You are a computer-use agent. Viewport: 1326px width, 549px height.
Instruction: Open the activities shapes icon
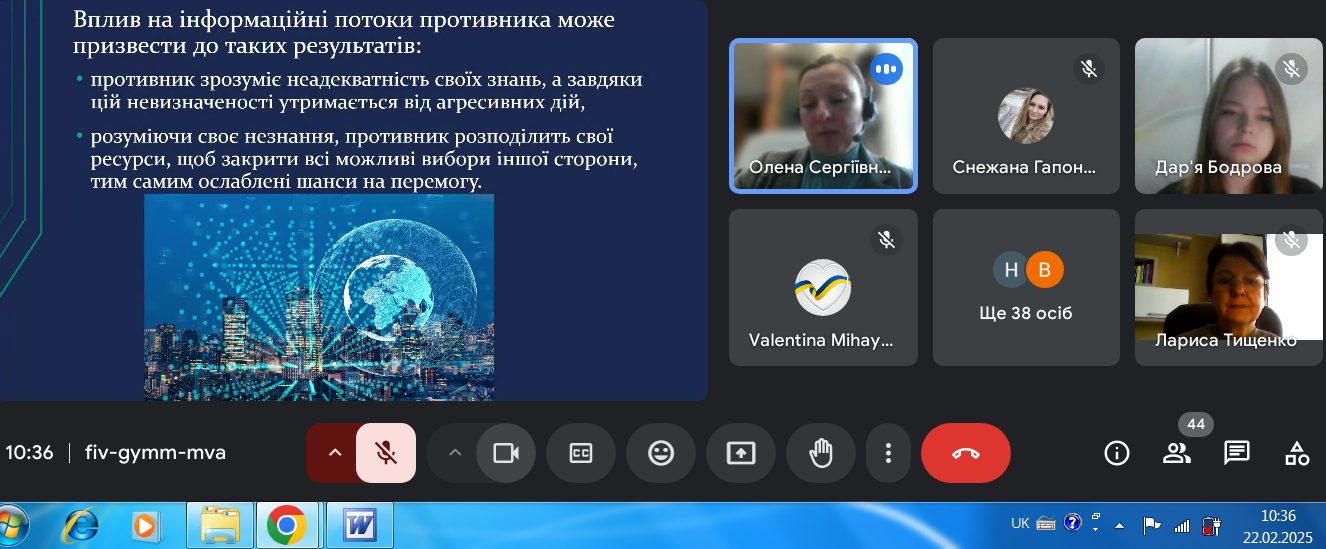coord(1297,453)
